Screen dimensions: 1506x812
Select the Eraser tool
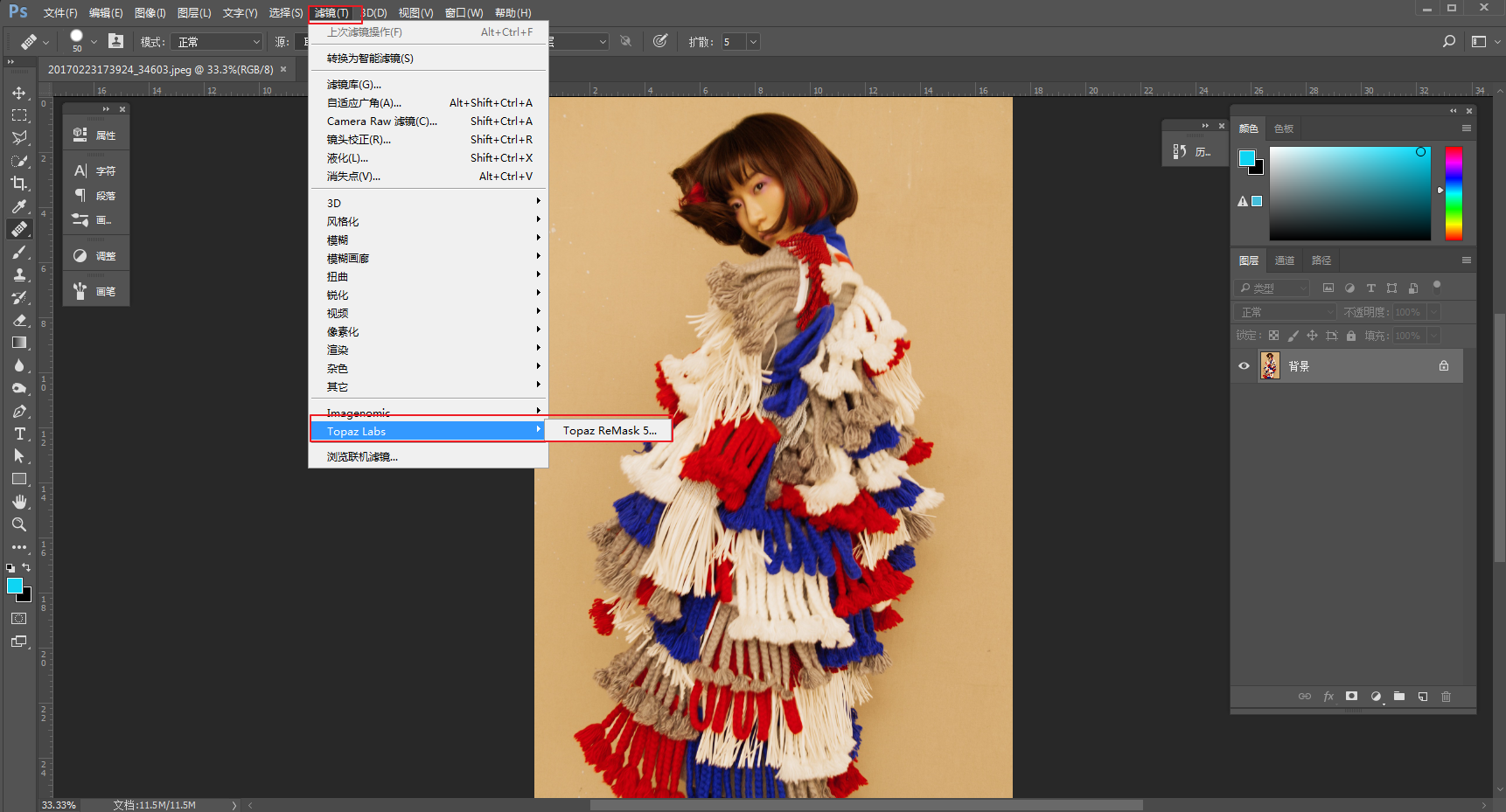(x=19, y=320)
